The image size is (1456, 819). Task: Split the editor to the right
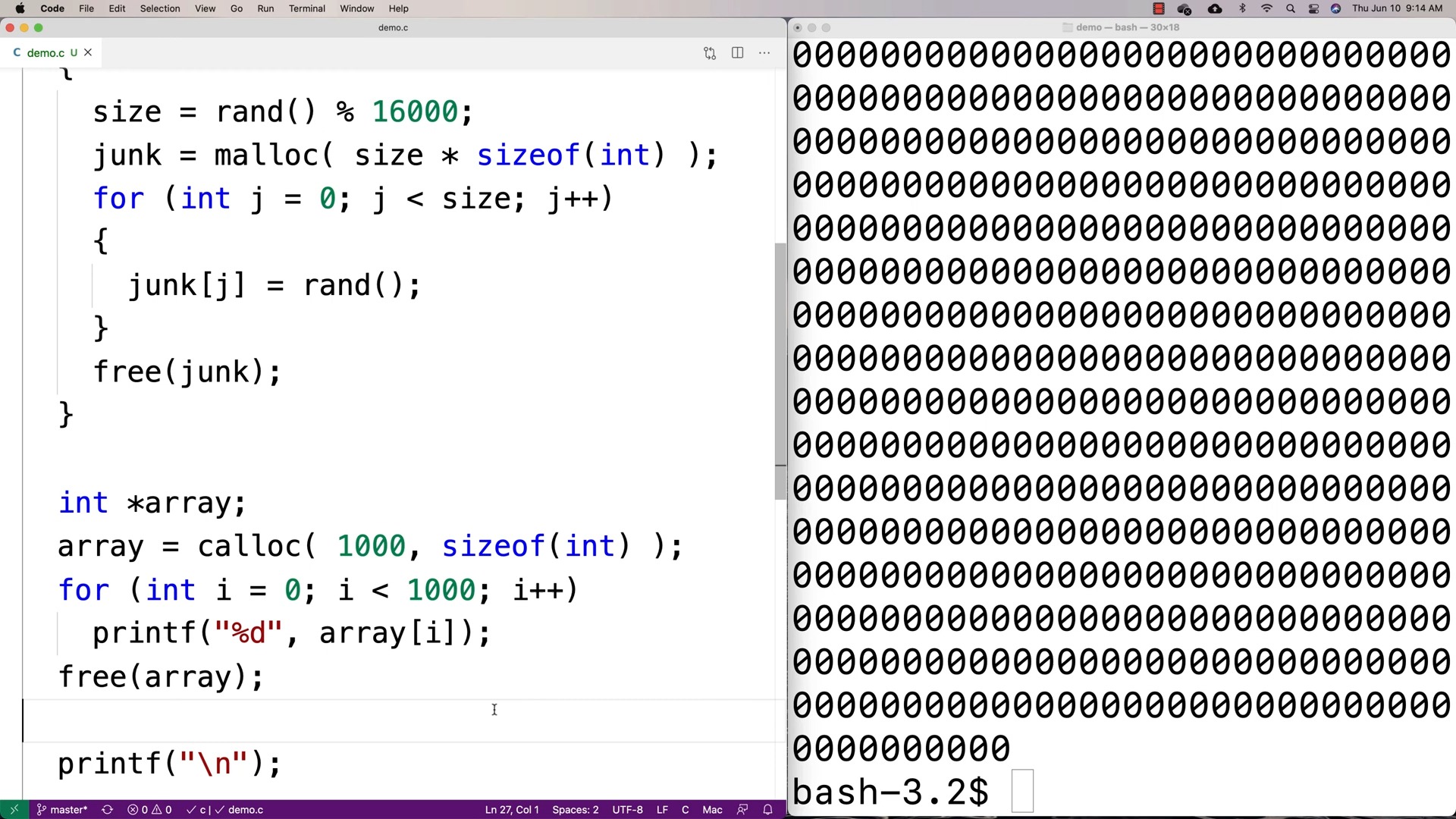click(737, 53)
